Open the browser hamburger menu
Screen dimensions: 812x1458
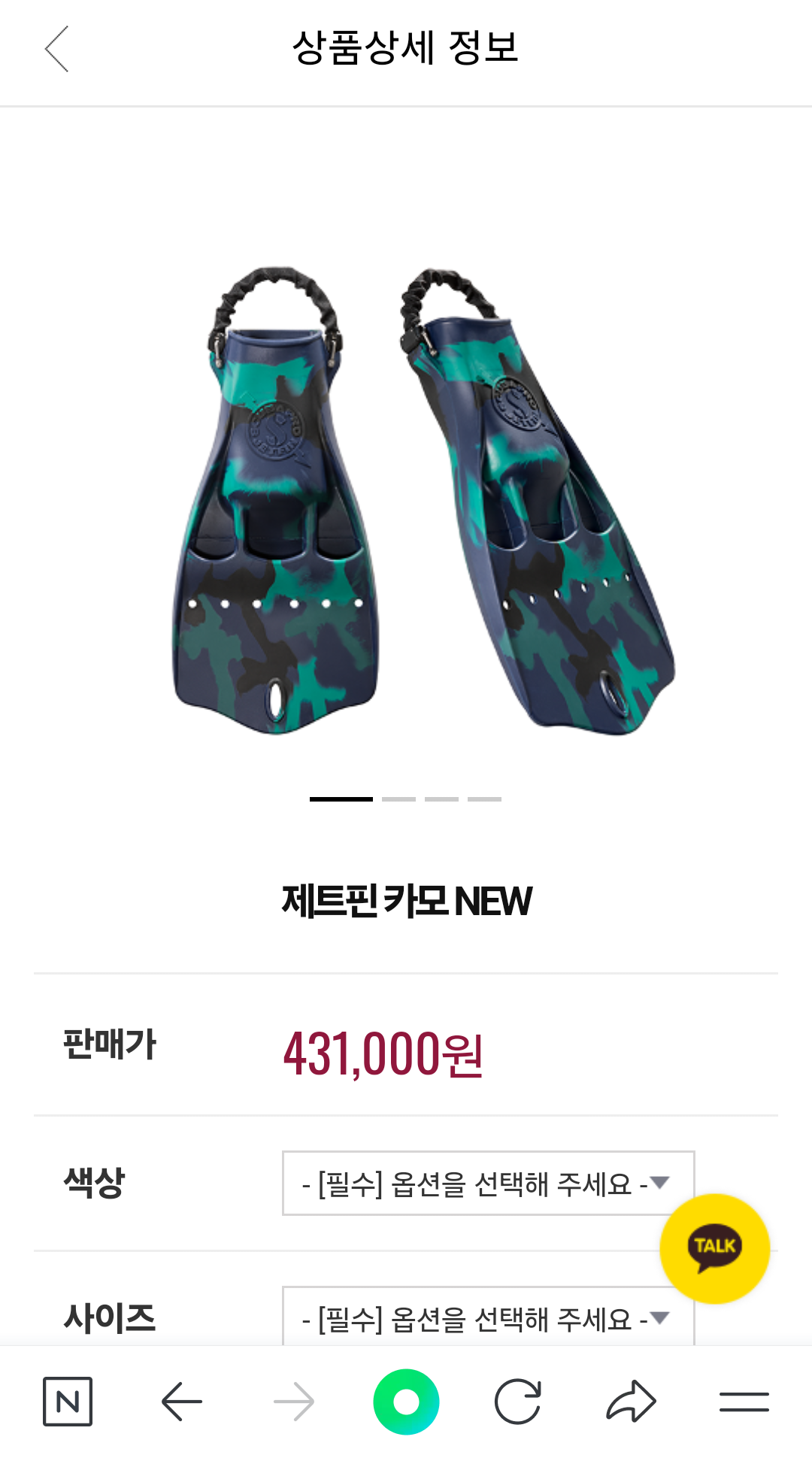coord(744,1402)
